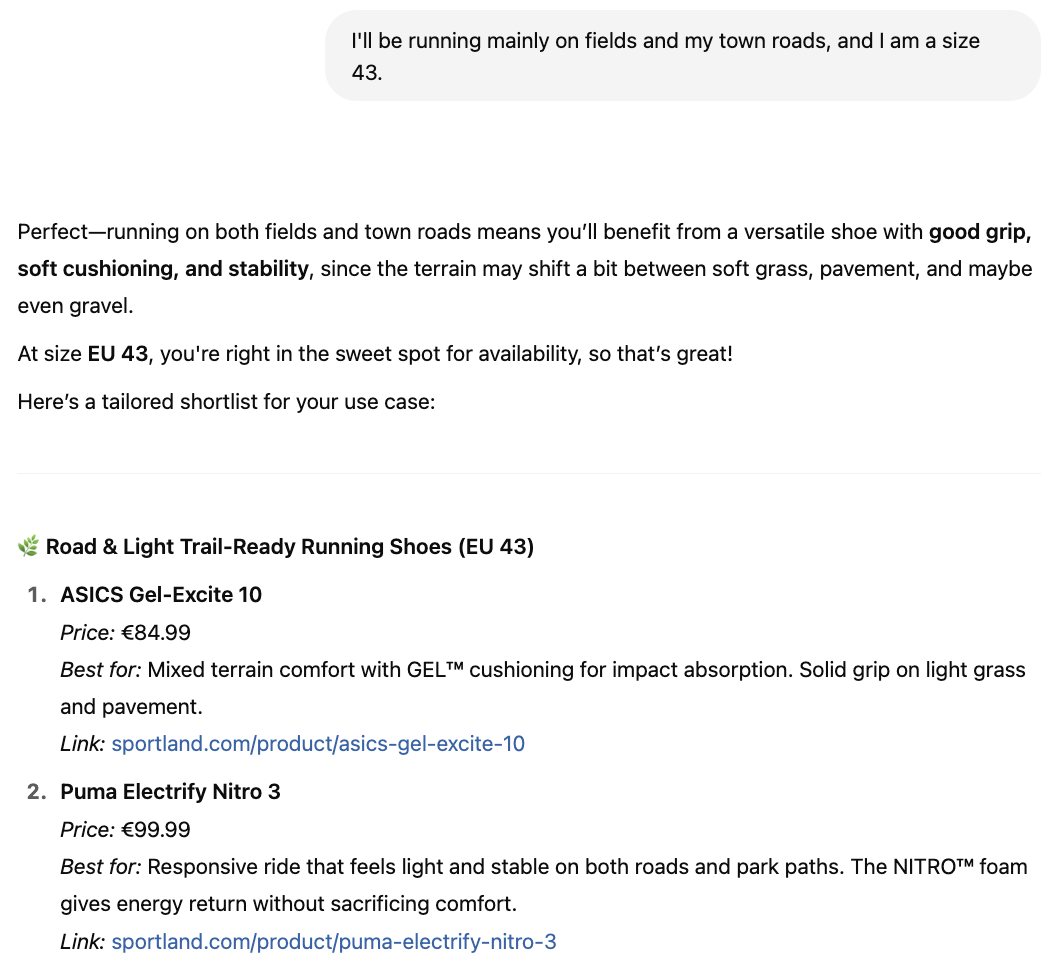Click the 'Here's a tailored shortlist' line
The height and width of the screenshot is (974, 1054).
[227, 401]
